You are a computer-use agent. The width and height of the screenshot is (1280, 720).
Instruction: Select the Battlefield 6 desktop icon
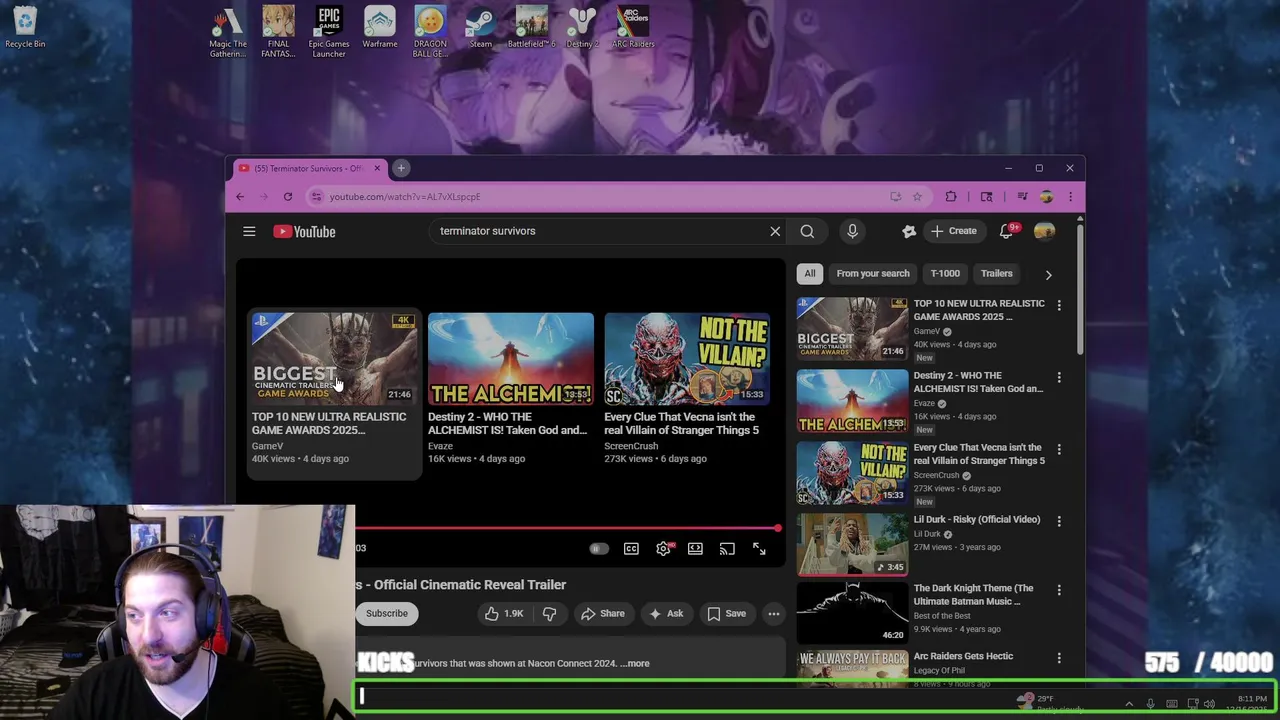tap(531, 28)
